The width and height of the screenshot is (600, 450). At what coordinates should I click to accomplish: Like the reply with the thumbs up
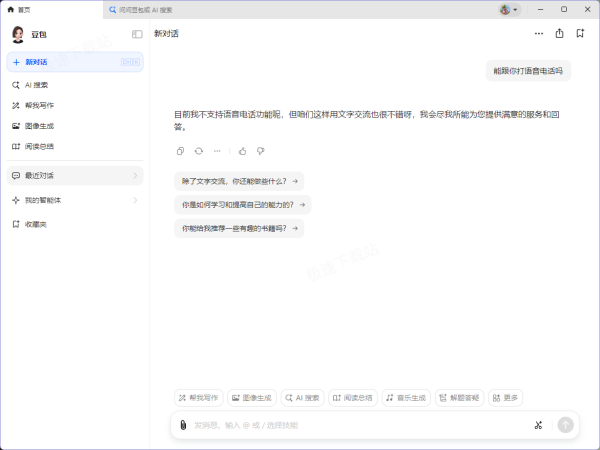tap(243, 151)
